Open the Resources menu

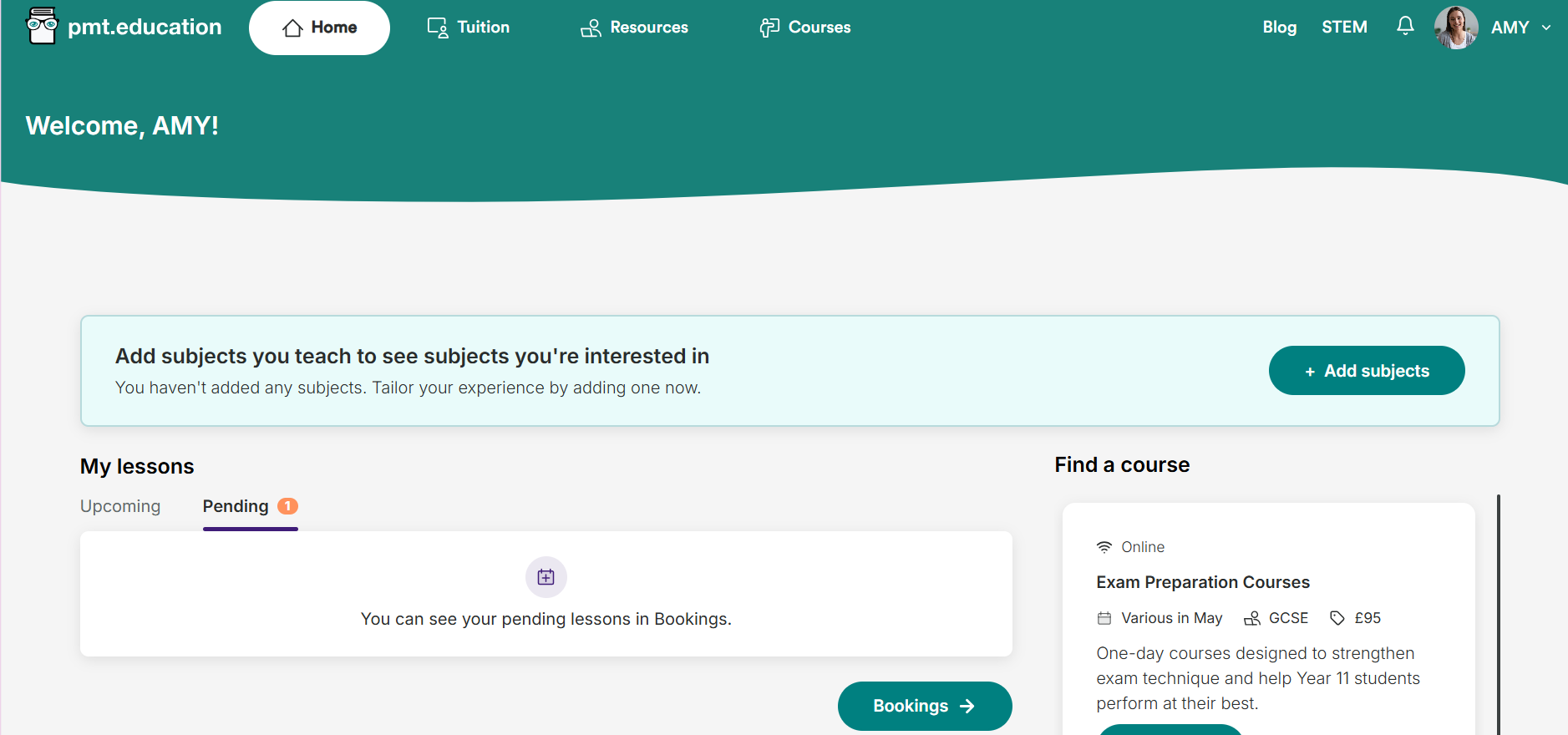635,28
